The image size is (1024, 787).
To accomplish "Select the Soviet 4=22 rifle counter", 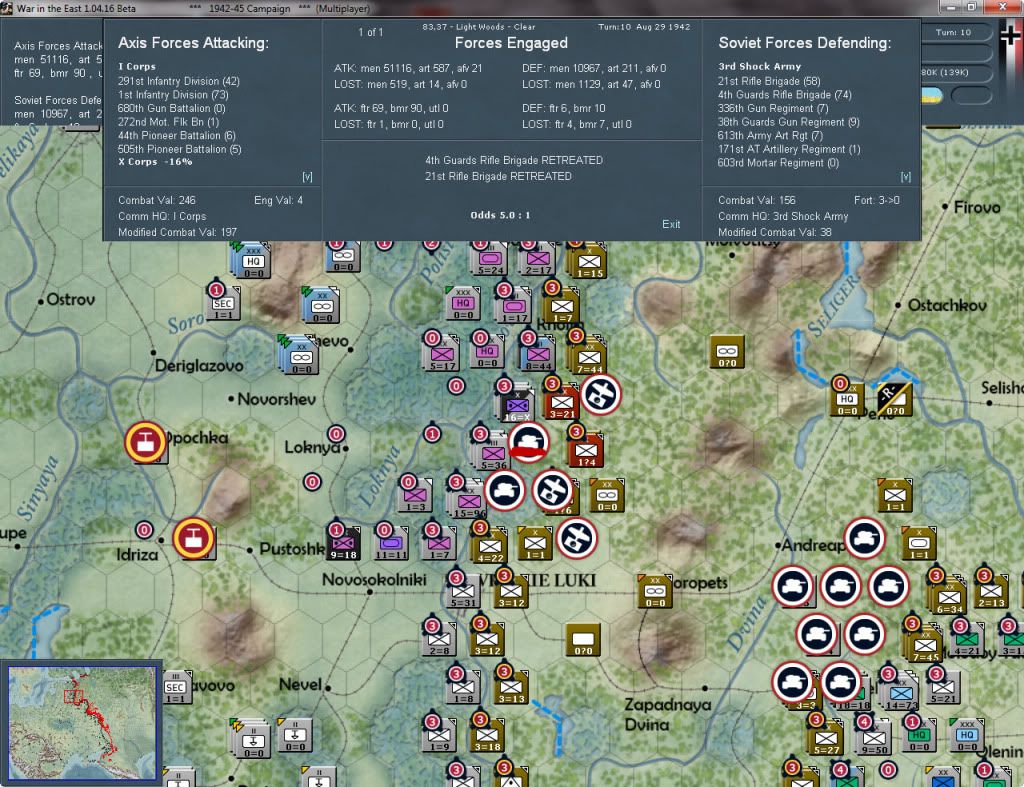I will [x=490, y=547].
